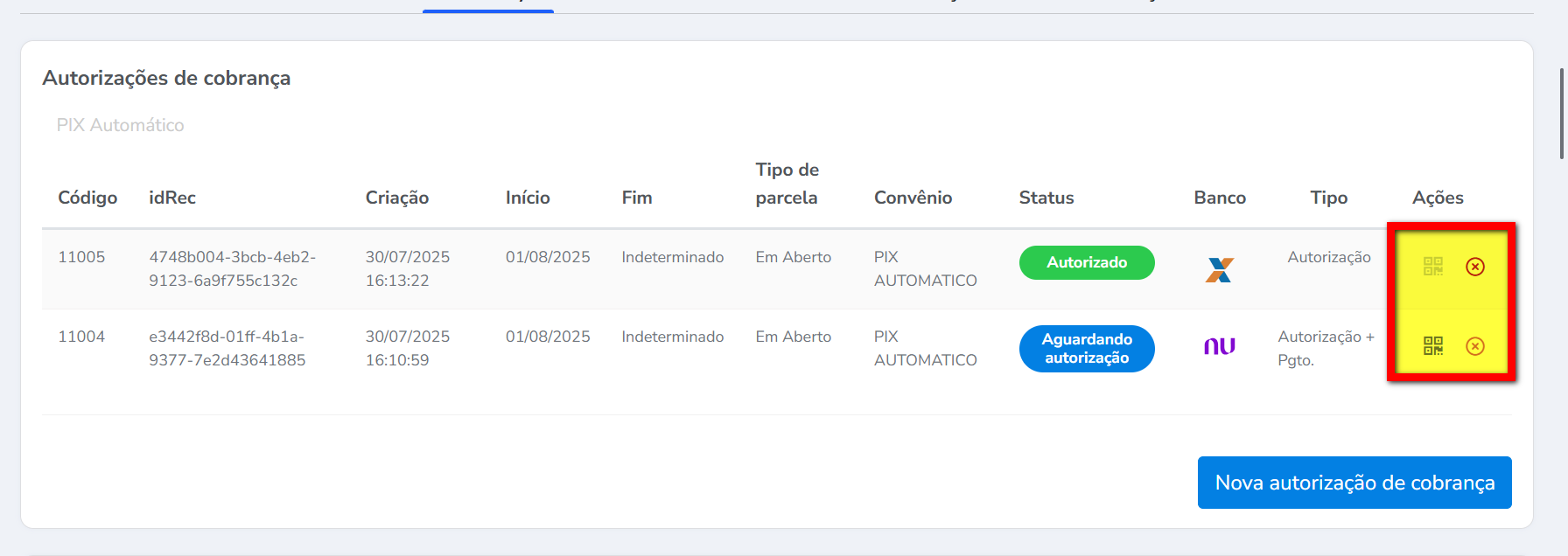Image resolution: width=1568 pixels, height=556 pixels.
Task: Click the Convênio column header
Action: click(x=913, y=198)
